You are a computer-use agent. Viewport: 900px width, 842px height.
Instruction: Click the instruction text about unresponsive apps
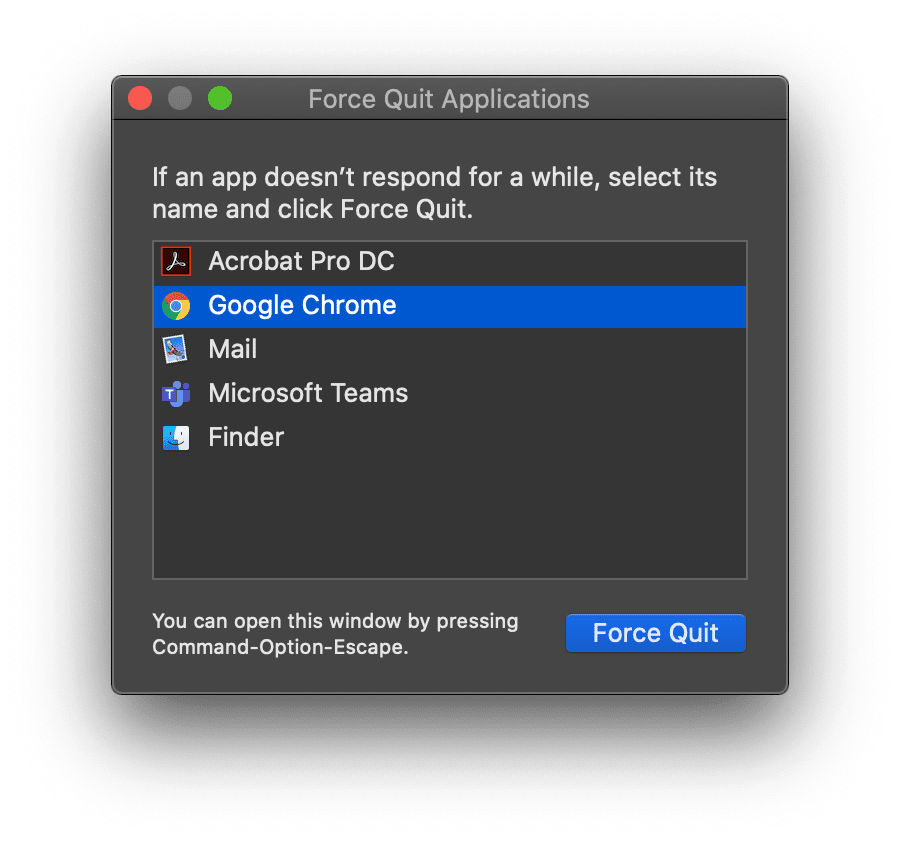coord(434,192)
